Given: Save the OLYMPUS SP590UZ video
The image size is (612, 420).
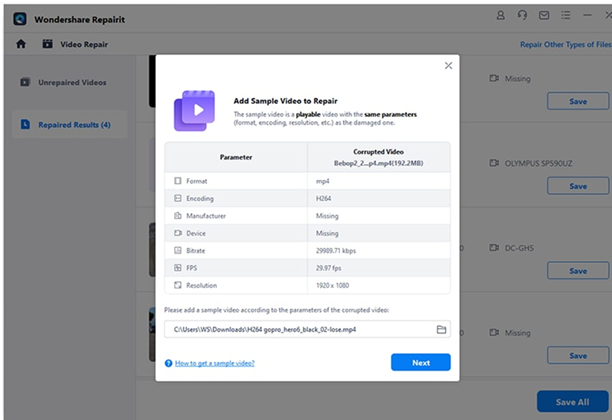Looking at the screenshot, I should click(x=577, y=186).
